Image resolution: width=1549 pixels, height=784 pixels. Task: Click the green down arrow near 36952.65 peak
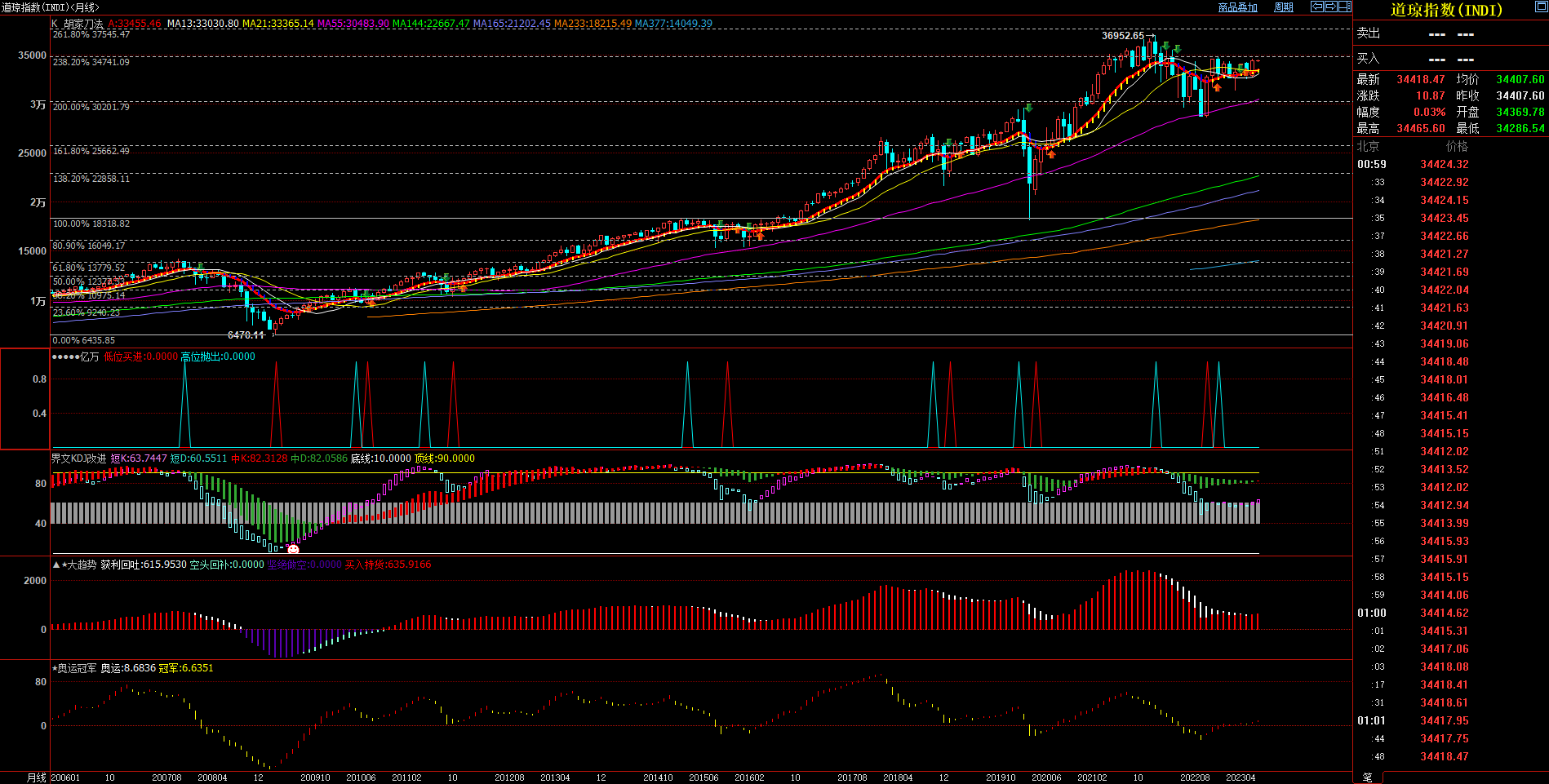click(x=1166, y=45)
